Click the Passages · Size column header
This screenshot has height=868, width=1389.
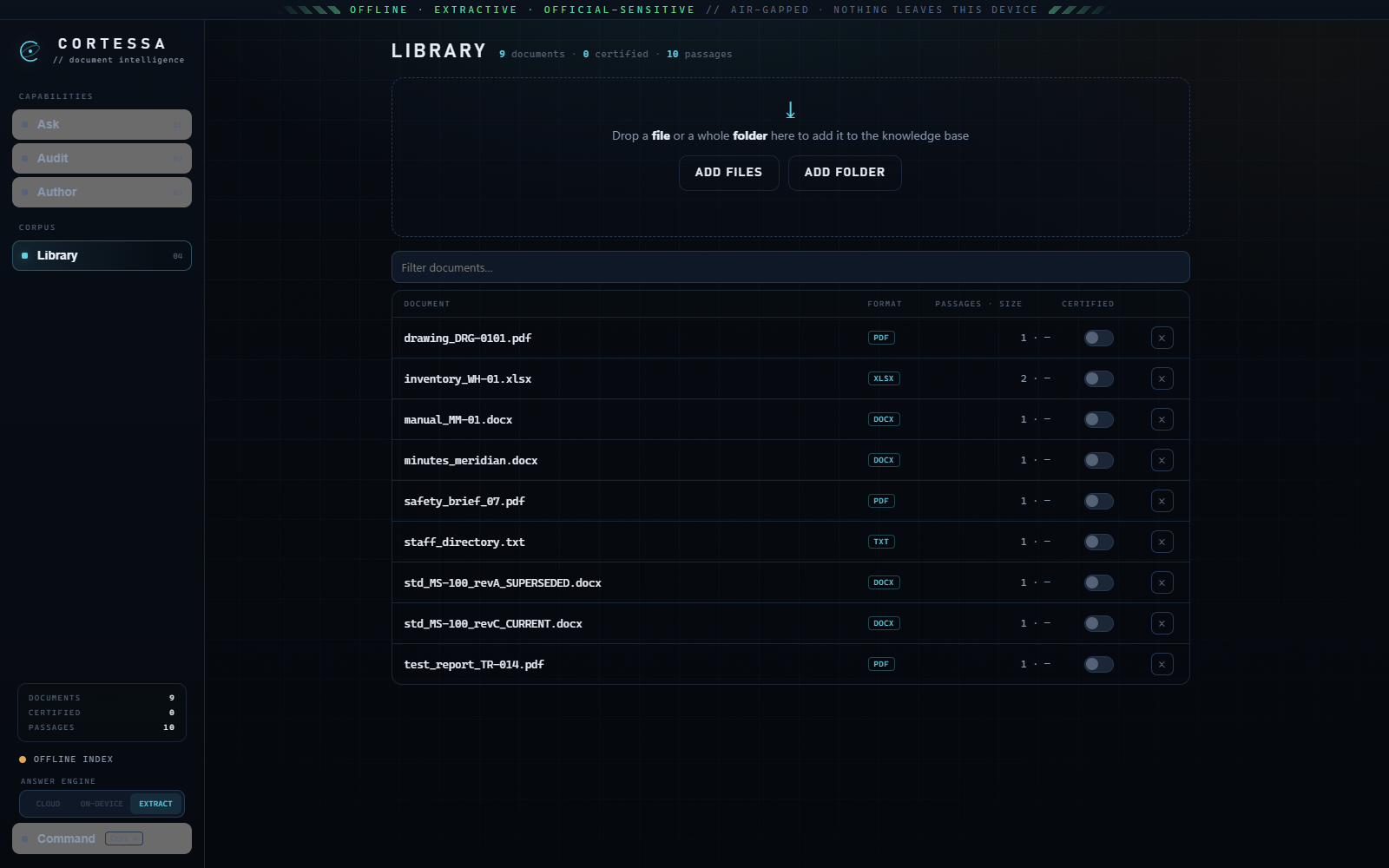click(978, 304)
